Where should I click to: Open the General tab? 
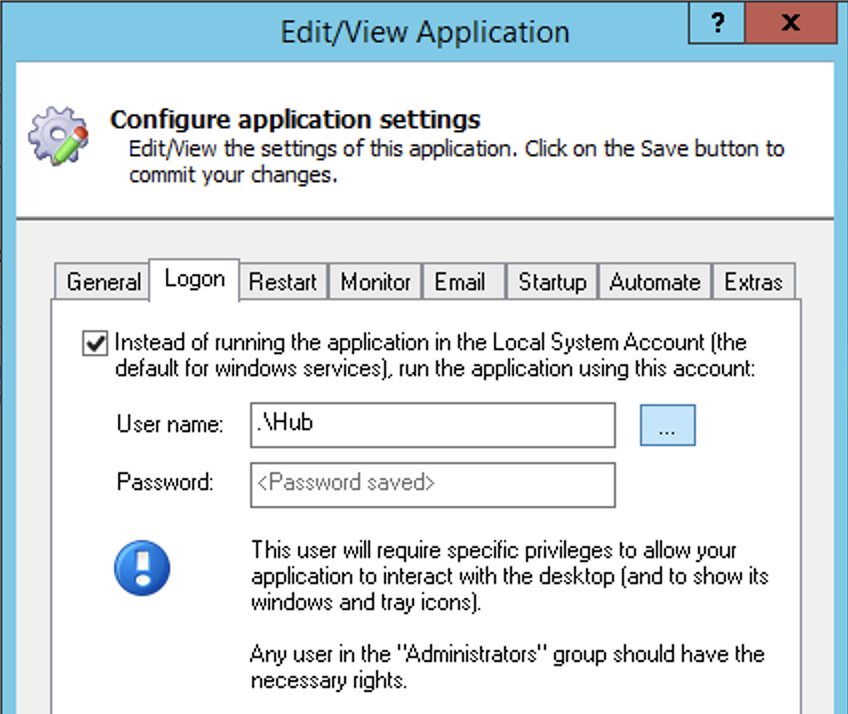(102, 282)
